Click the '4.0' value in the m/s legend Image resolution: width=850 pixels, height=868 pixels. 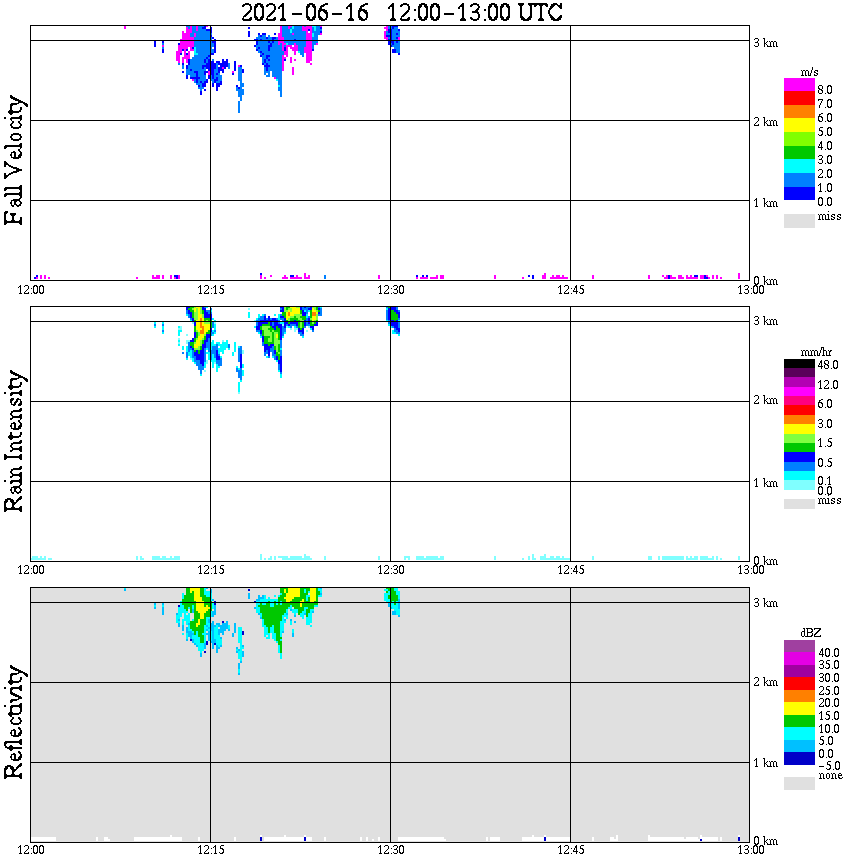825,146
